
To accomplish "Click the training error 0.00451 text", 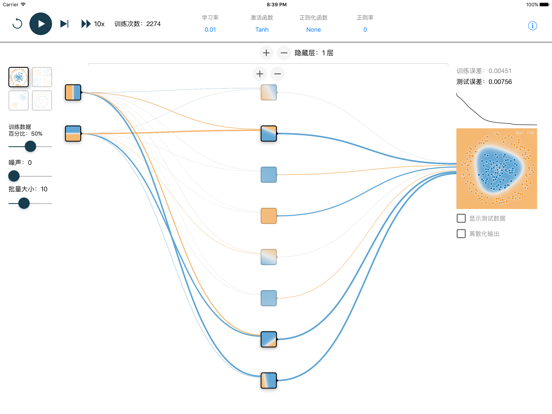I will (x=484, y=71).
